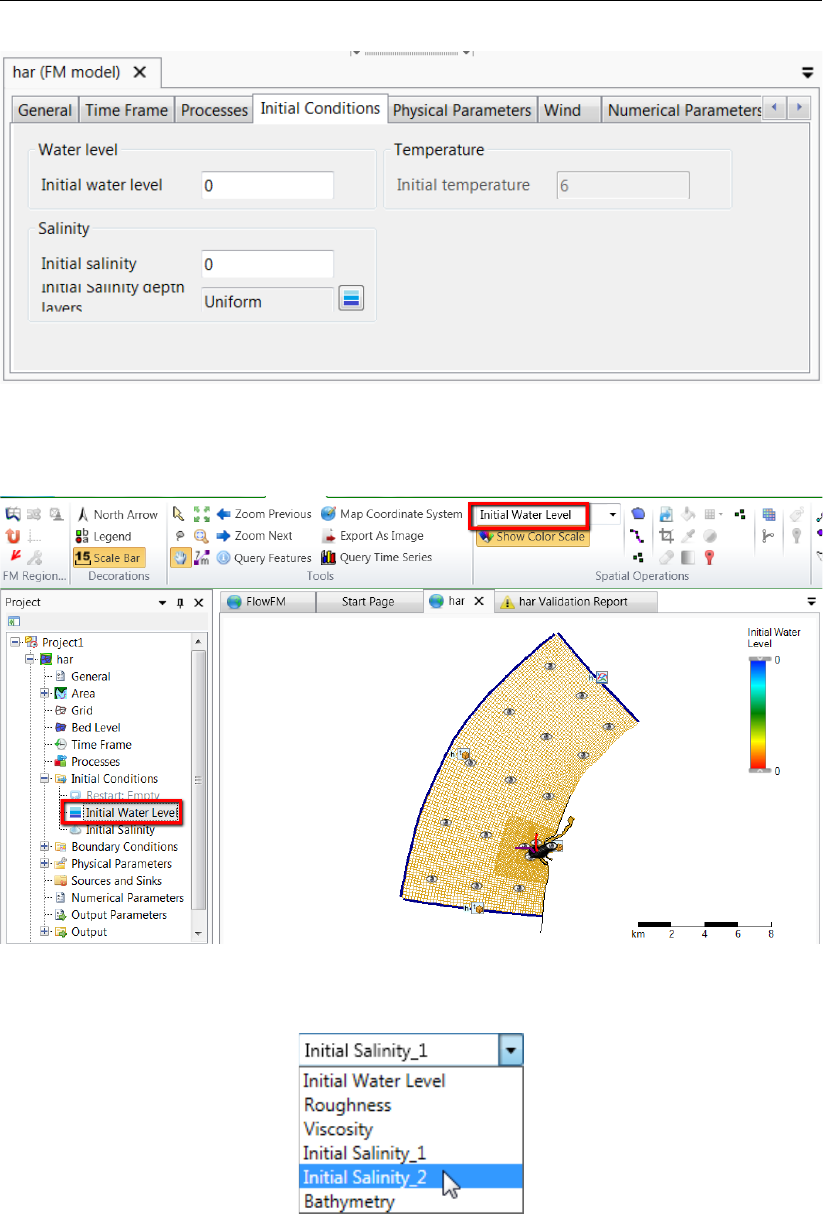Click the red pin point icon
This screenshot has width=823, height=1214.
[x=710, y=557]
